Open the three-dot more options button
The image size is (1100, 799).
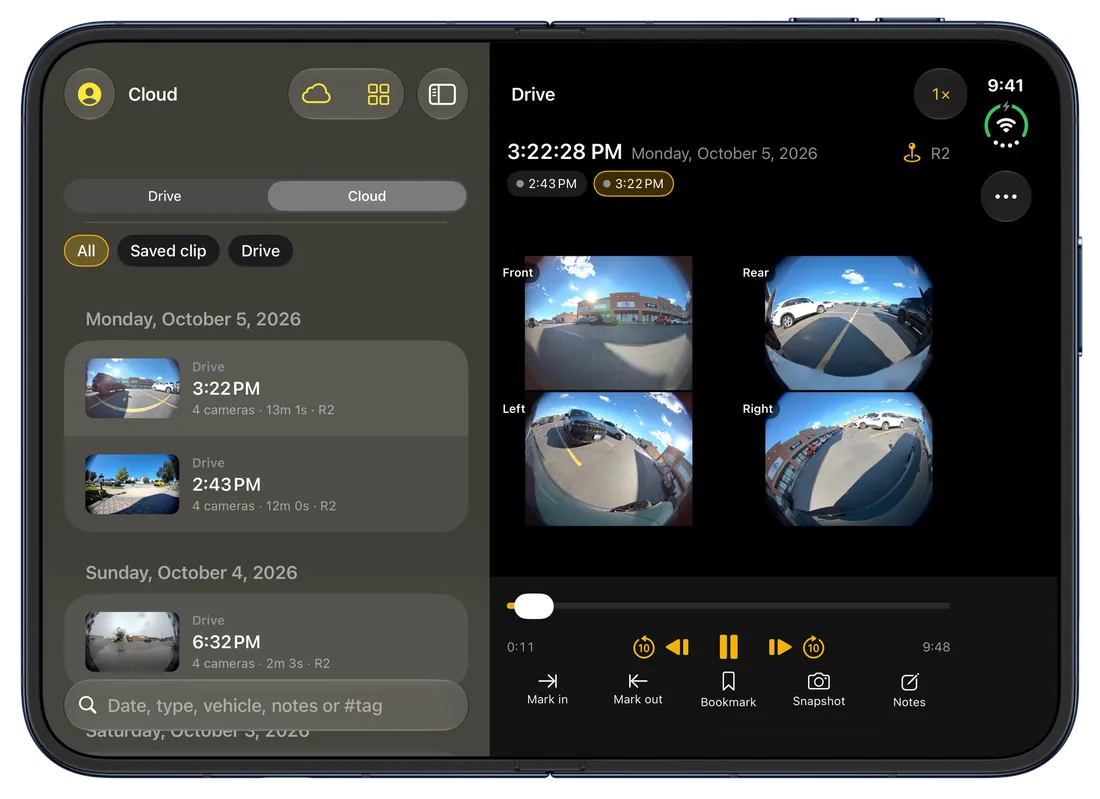click(1005, 196)
